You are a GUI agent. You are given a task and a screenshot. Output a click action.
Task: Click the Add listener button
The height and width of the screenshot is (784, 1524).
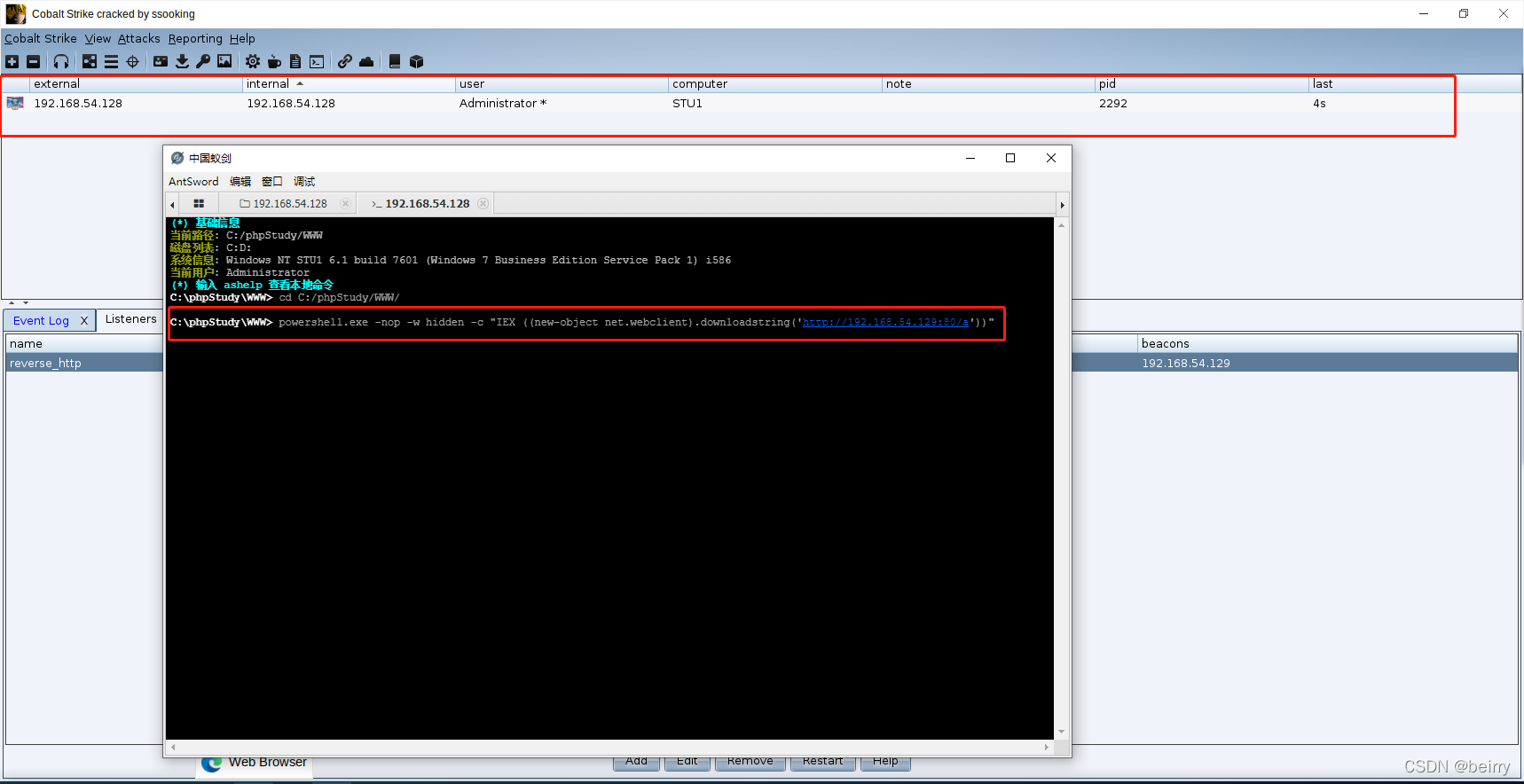tap(636, 762)
